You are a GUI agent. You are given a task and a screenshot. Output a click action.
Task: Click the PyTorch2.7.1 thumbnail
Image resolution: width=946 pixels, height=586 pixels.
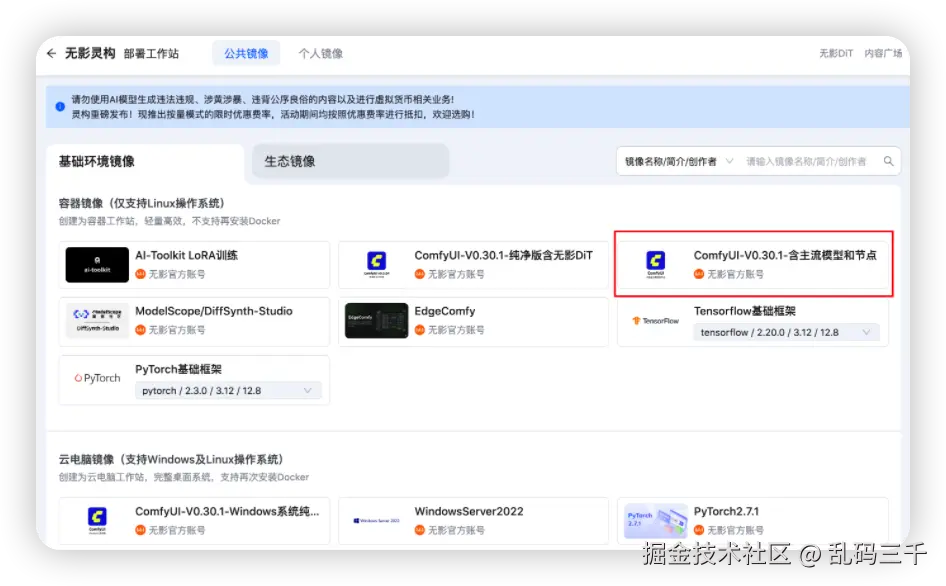[656, 520]
